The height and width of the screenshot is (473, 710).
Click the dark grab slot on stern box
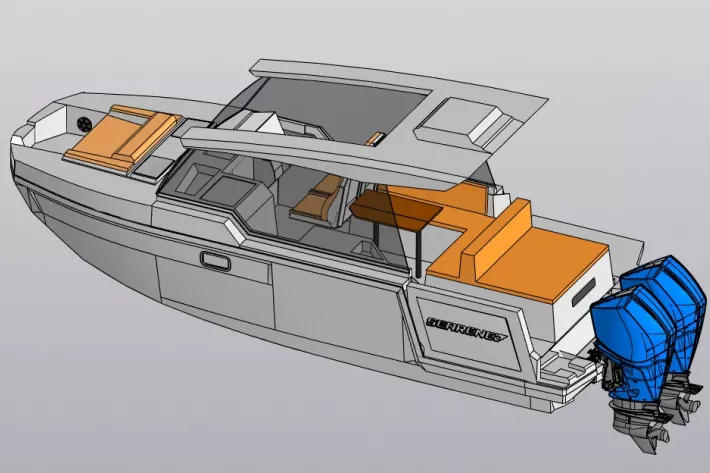584,293
